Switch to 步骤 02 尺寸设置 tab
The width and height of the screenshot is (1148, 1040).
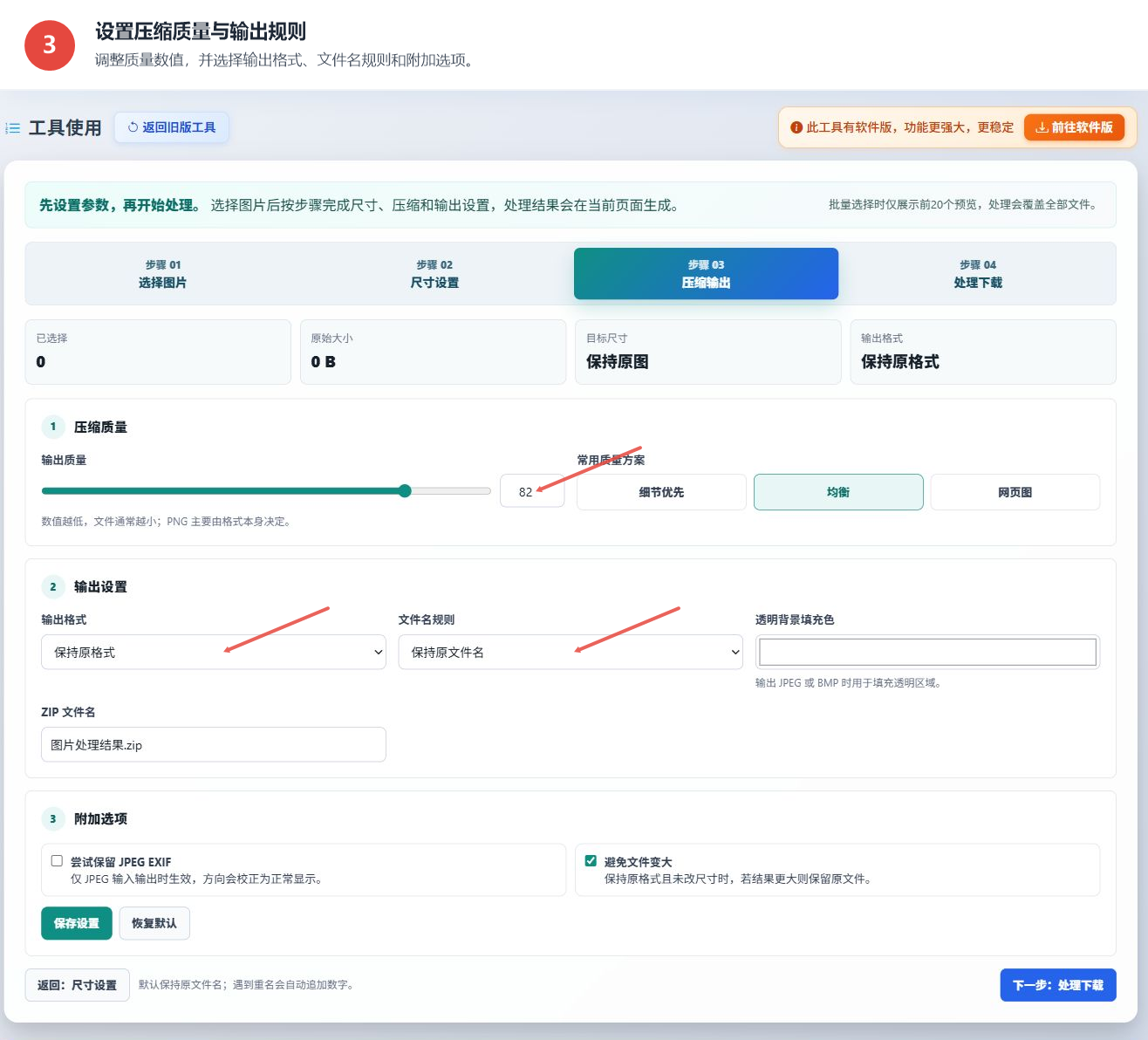434,274
